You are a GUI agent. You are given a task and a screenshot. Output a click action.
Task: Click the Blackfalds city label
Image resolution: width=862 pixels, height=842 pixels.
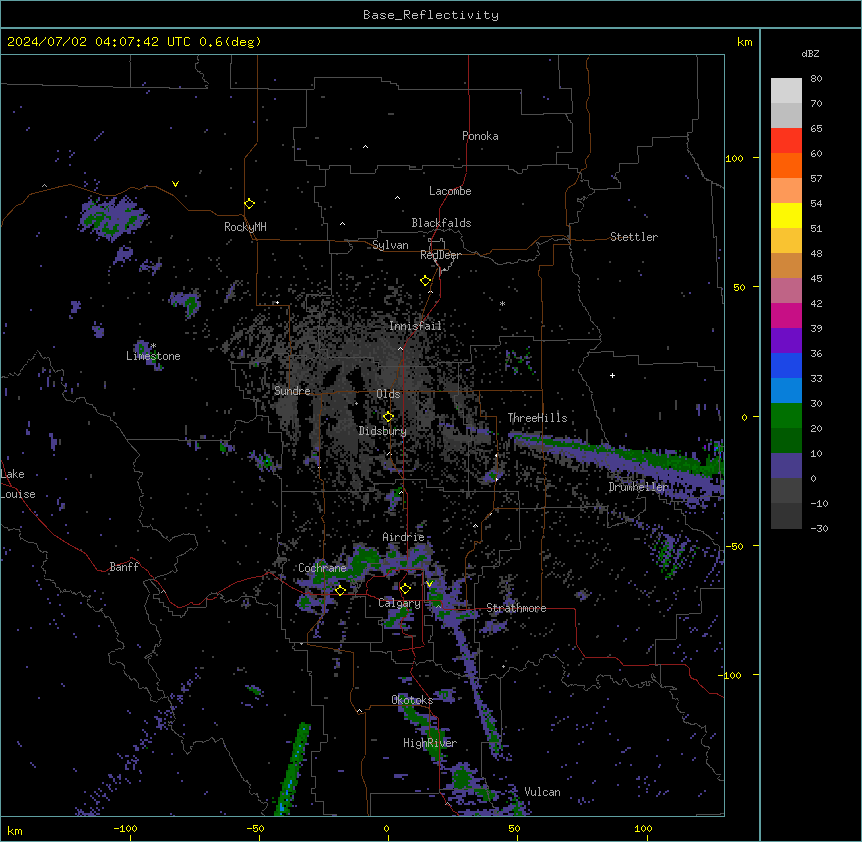pyautogui.click(x=441, y=223)
